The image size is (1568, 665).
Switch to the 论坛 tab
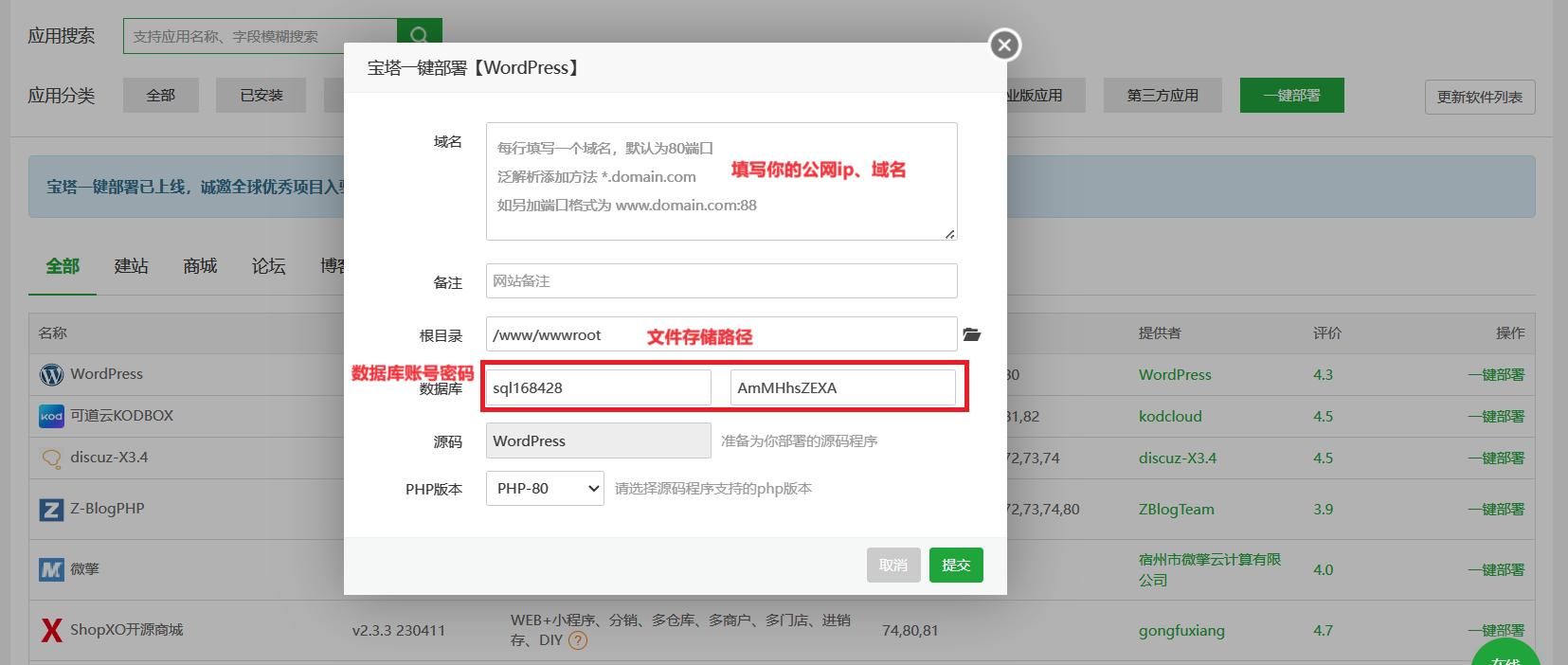pyautogui.click(x=268, y=266)
